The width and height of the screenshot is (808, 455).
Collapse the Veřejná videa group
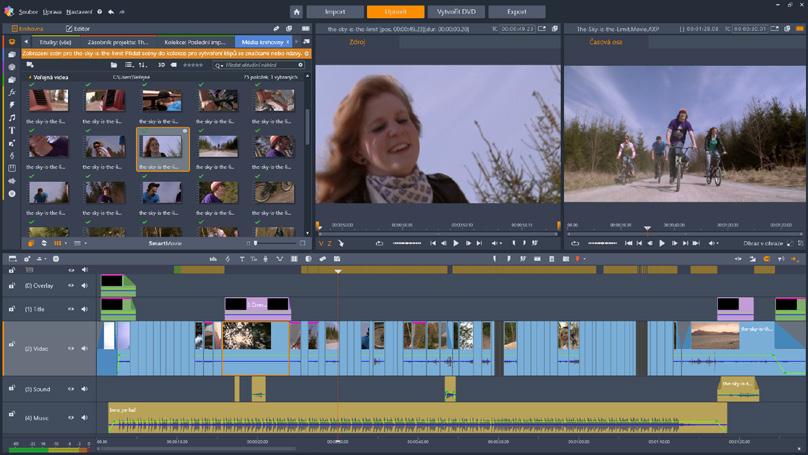30,77
